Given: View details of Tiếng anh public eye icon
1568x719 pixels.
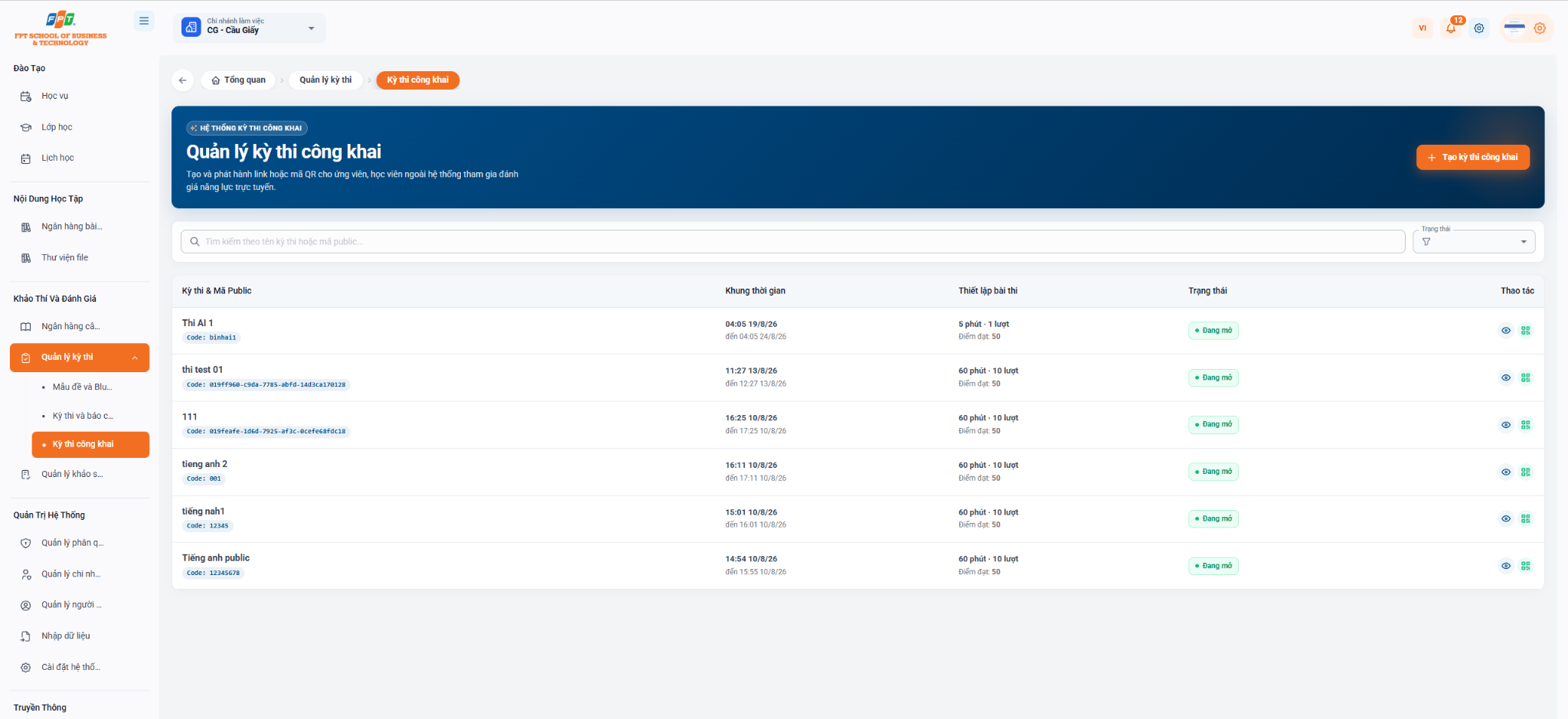Looking at the screenshot, I should pos(1506,567).
